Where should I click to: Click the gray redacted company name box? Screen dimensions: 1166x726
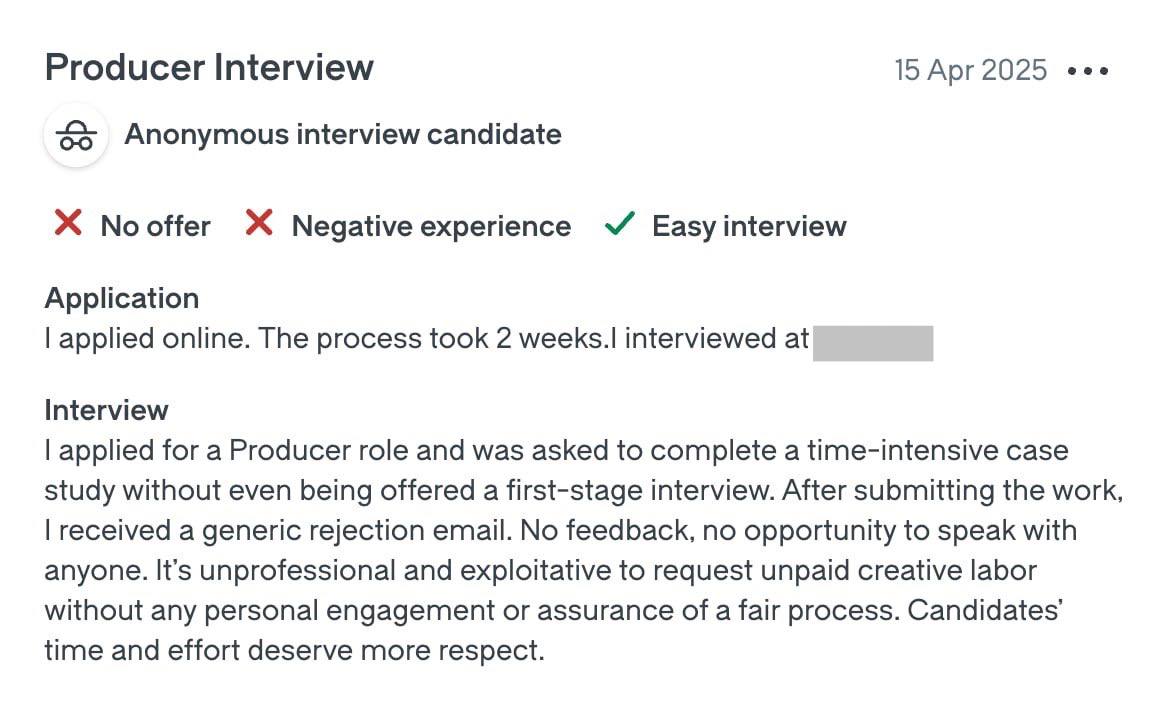tap(872, 340)
